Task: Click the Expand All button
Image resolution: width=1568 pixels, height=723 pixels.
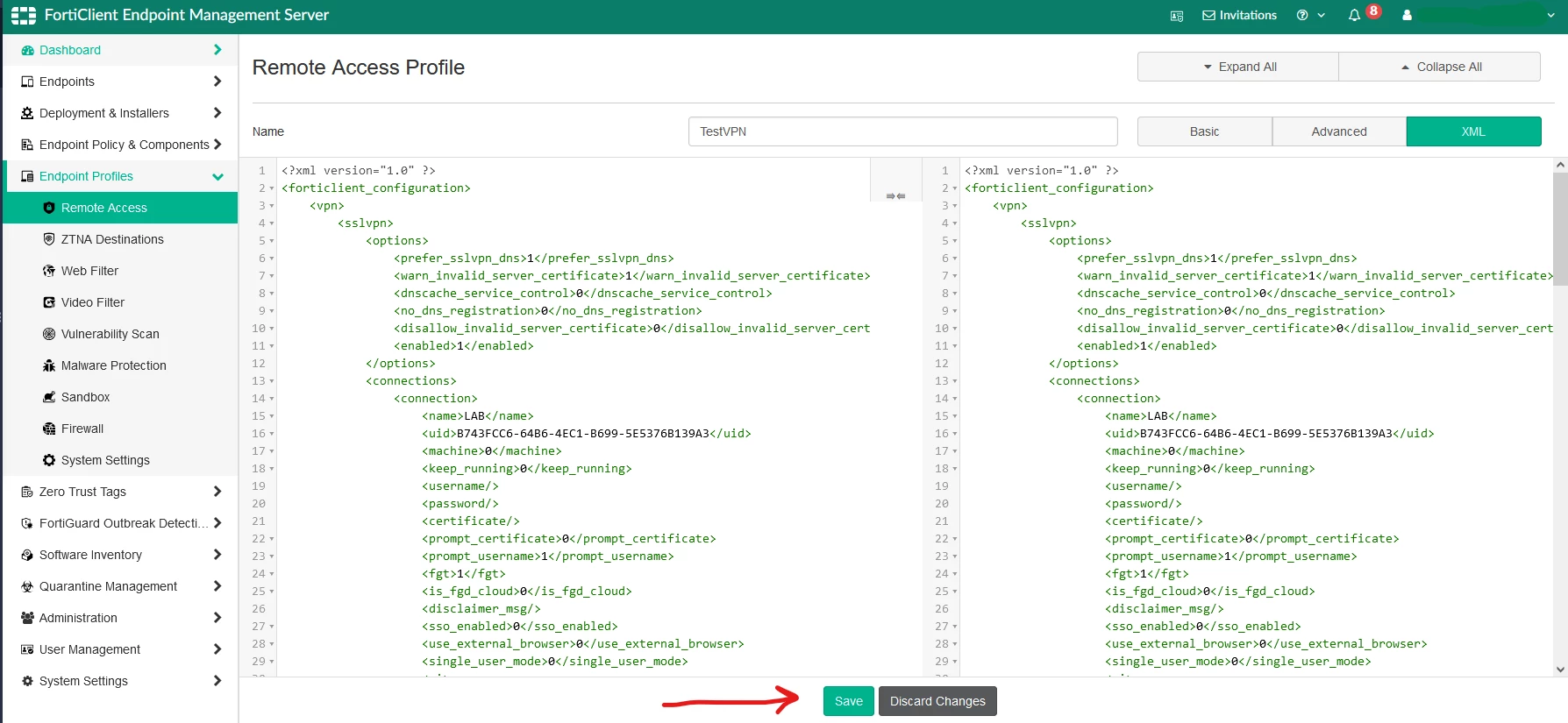Action: [x=1238, y=67]
